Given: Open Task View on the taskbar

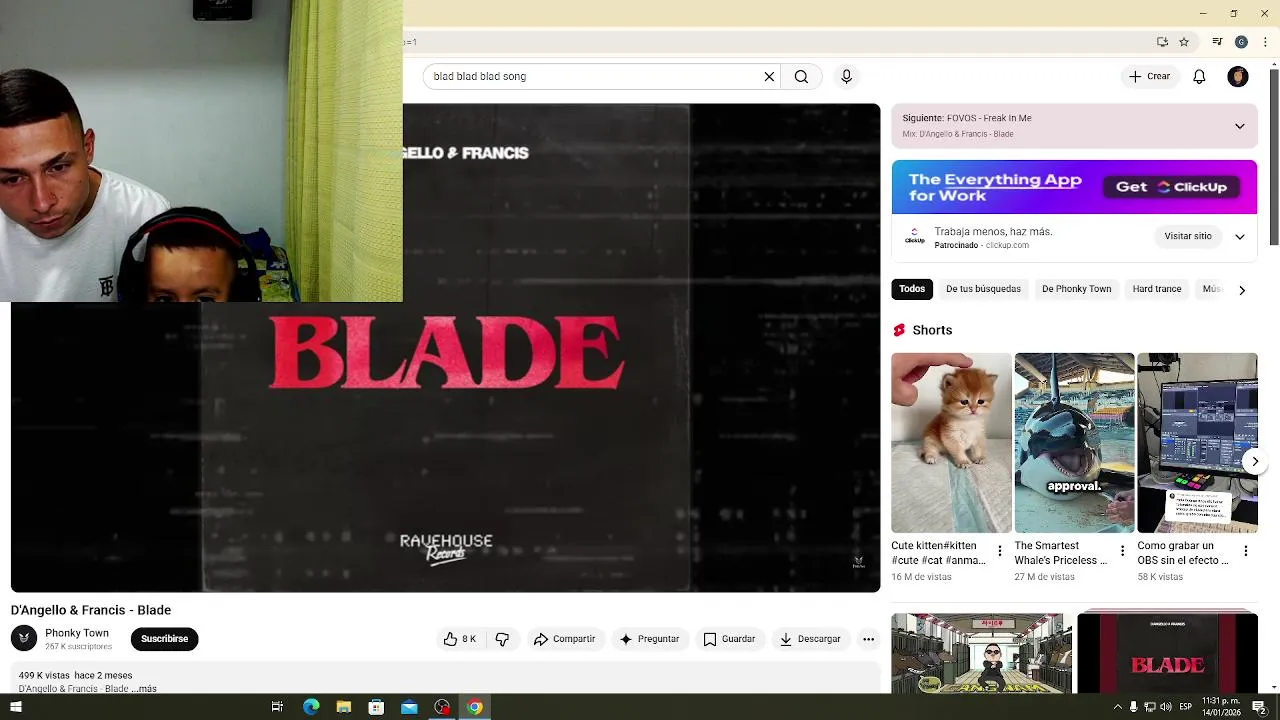Looking at the screenshot, I should click(277, 707).
